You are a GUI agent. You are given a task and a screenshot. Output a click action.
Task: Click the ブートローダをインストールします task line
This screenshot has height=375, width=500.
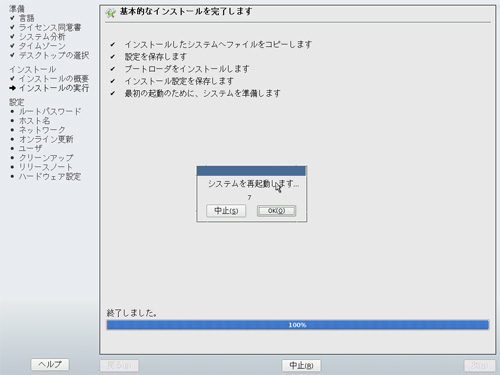click(187, 69)
